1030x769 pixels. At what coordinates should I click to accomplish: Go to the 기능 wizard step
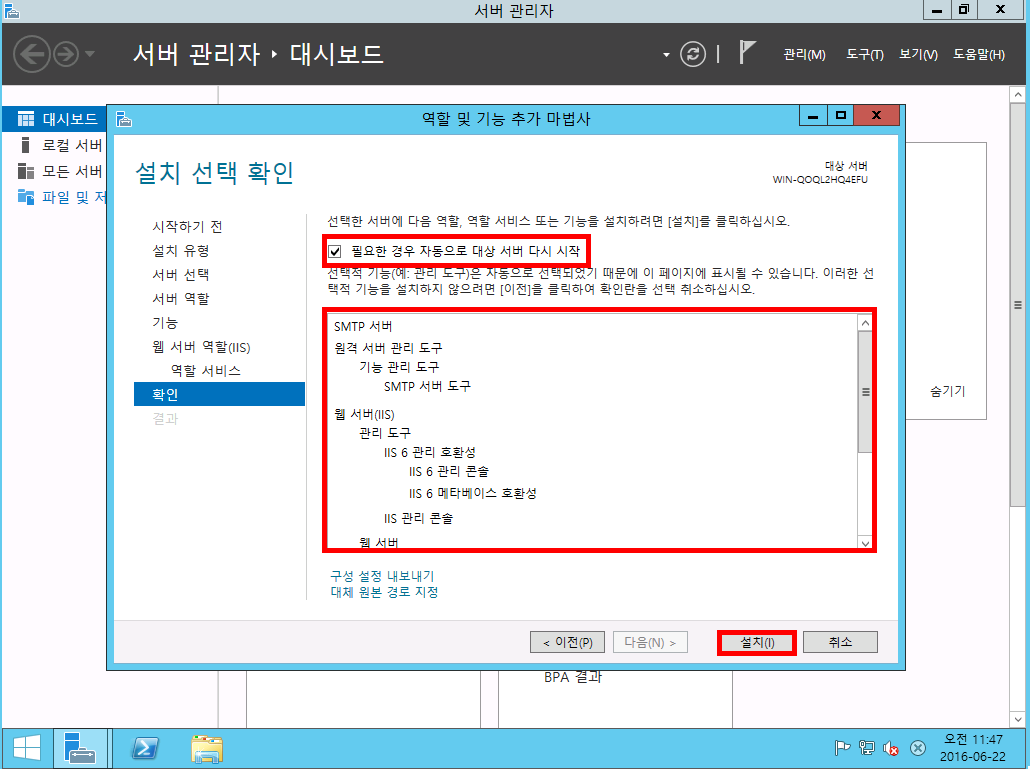click(x=165, y=322)
